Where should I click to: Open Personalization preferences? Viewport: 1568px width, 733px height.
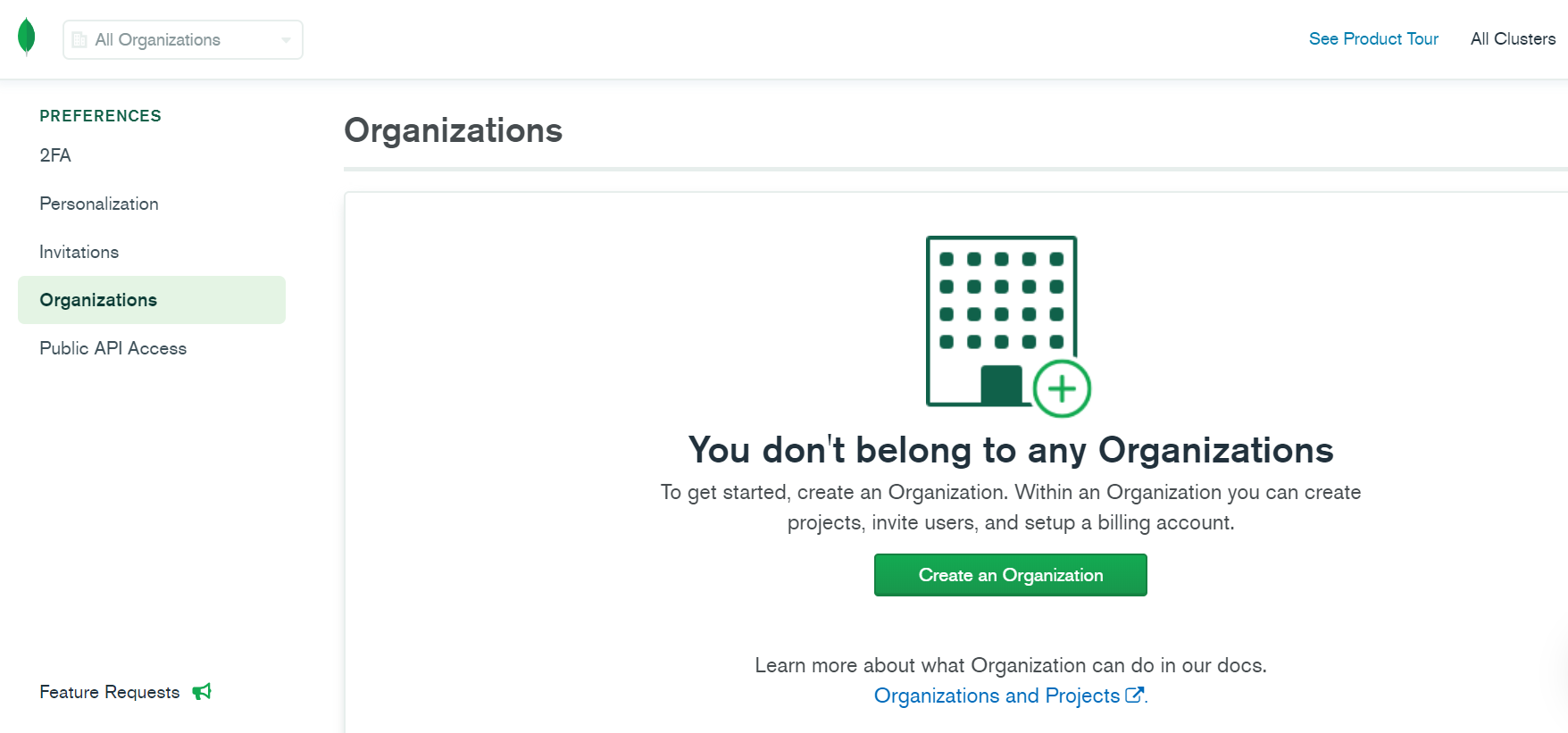pos(98,204)
